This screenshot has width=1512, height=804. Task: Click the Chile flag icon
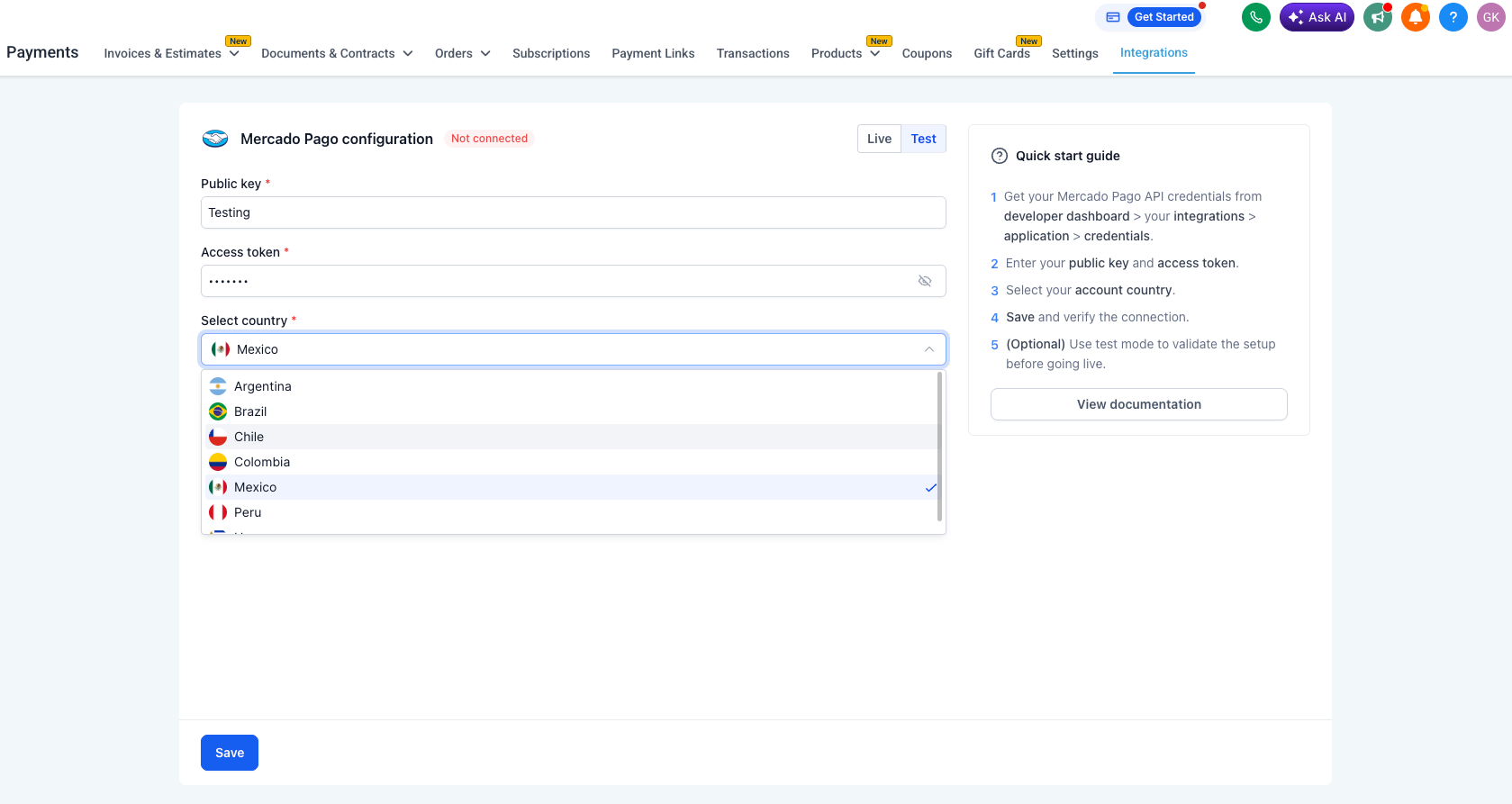(x=218, y=437)
